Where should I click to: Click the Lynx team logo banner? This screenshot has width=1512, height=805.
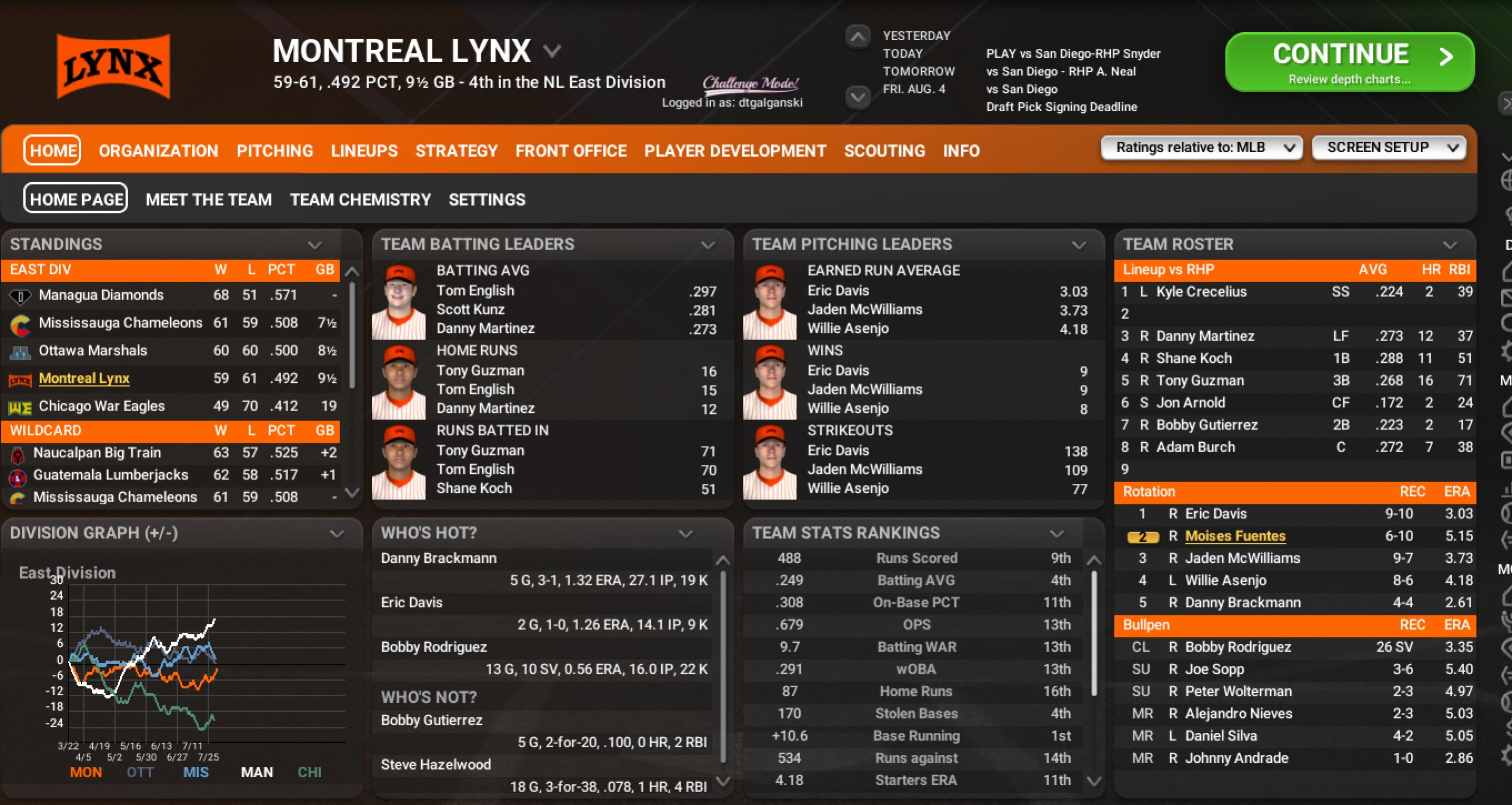[113, 66]
